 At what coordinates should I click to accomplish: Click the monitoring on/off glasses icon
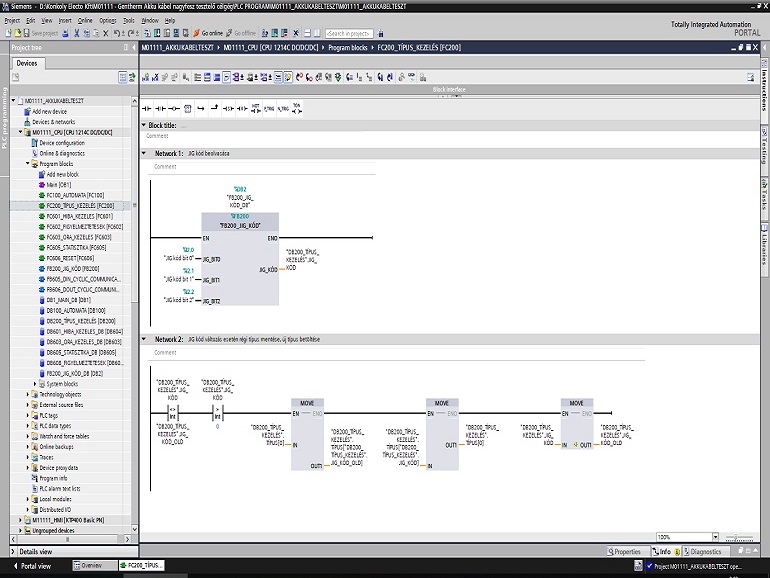click(x=411, y=77)
